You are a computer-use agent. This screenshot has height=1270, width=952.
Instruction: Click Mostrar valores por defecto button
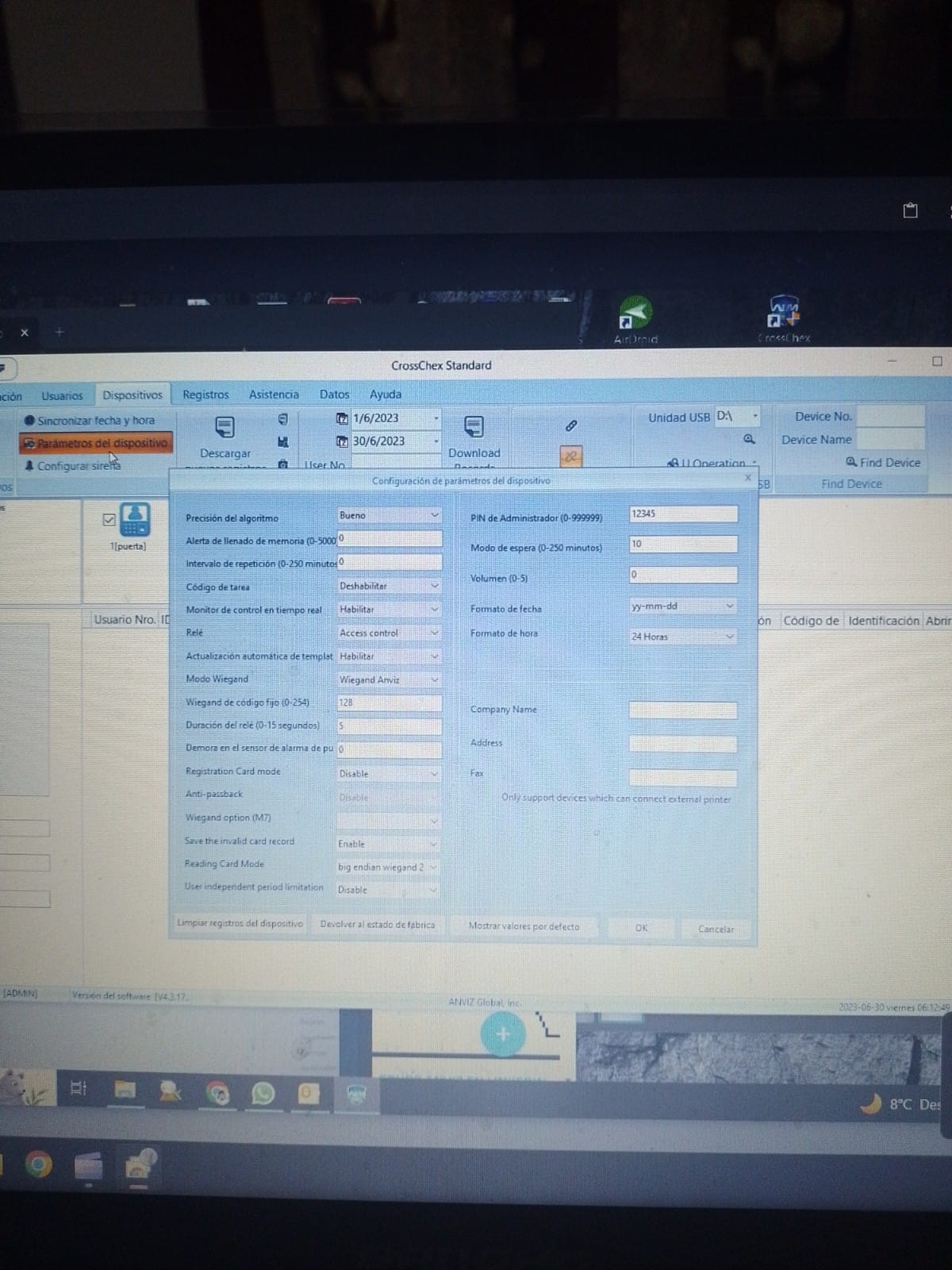click(x=524, y=926)
